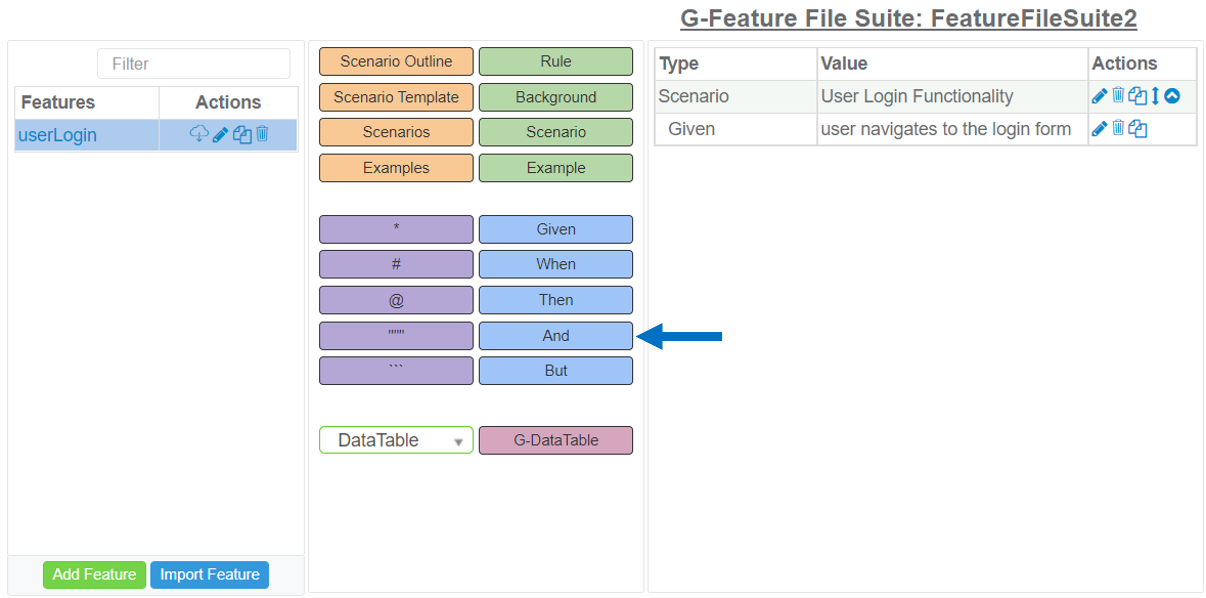
Task: Click 'user navigates to the login form' cell
Action: tap(952, 129)
